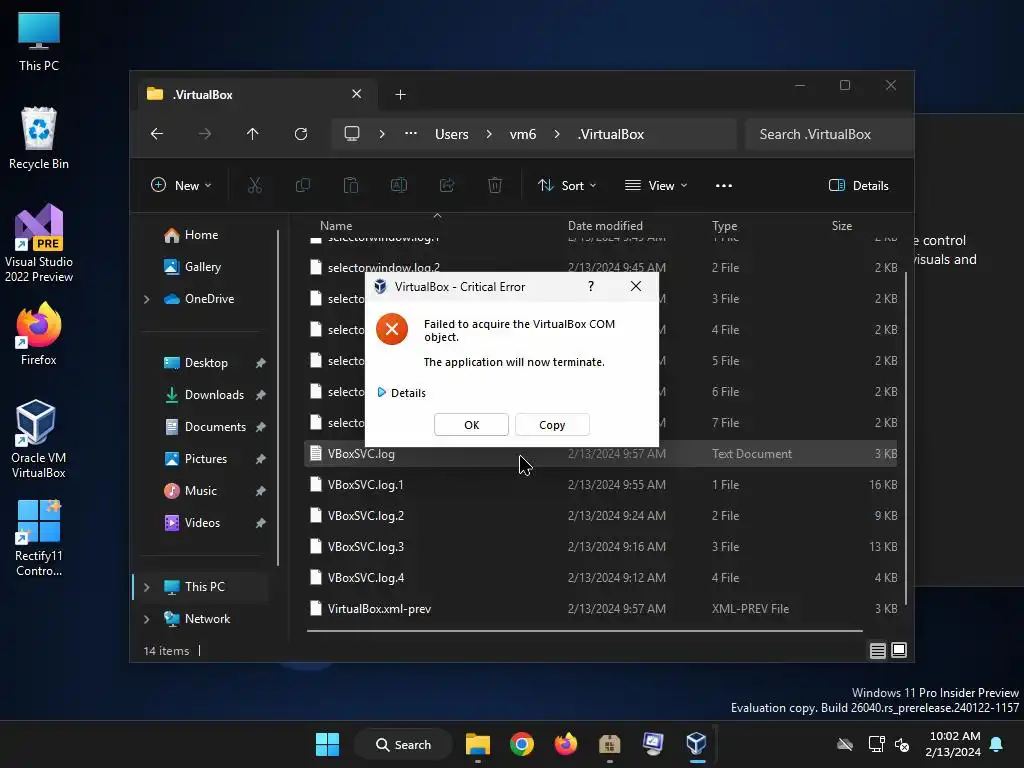Image resolution: width=1024 pixels, height=768 pixels.
Task: Click the Cut toolbar icon
Action: (x=255, y=185)
